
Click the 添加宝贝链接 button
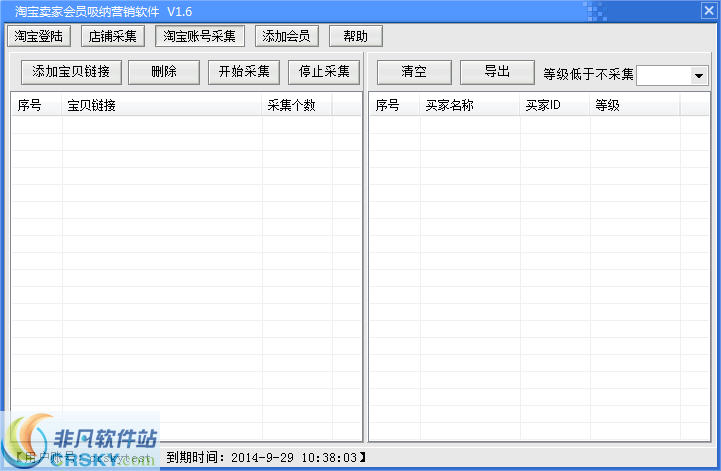coord(71,72)
